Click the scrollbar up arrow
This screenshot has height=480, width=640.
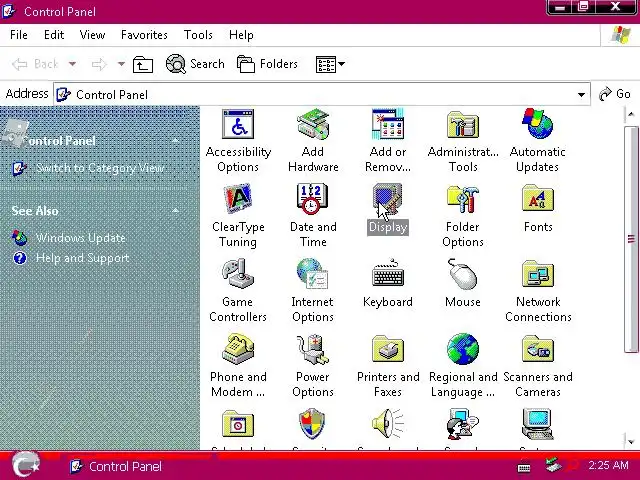click(631, 114)
